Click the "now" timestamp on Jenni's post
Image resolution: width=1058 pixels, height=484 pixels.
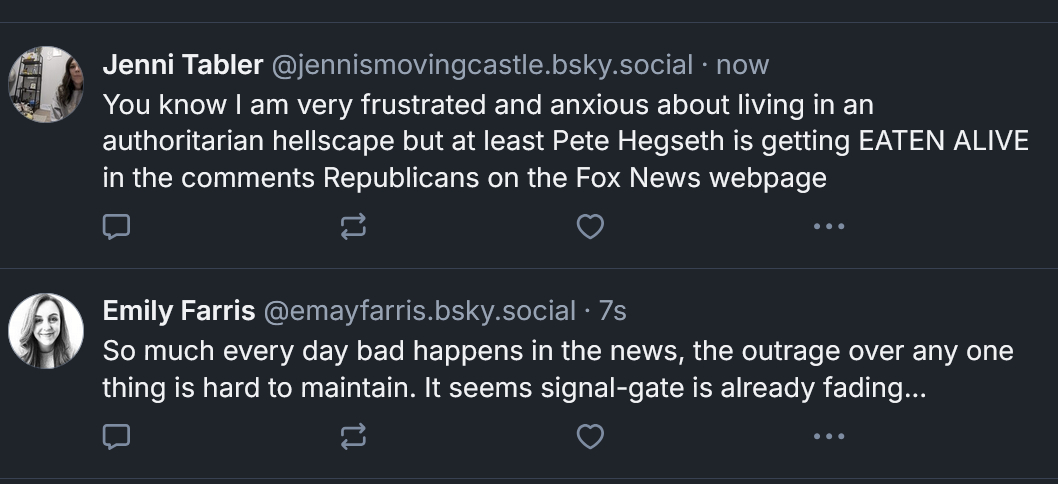pyautogui.click(x=743, y=65)
